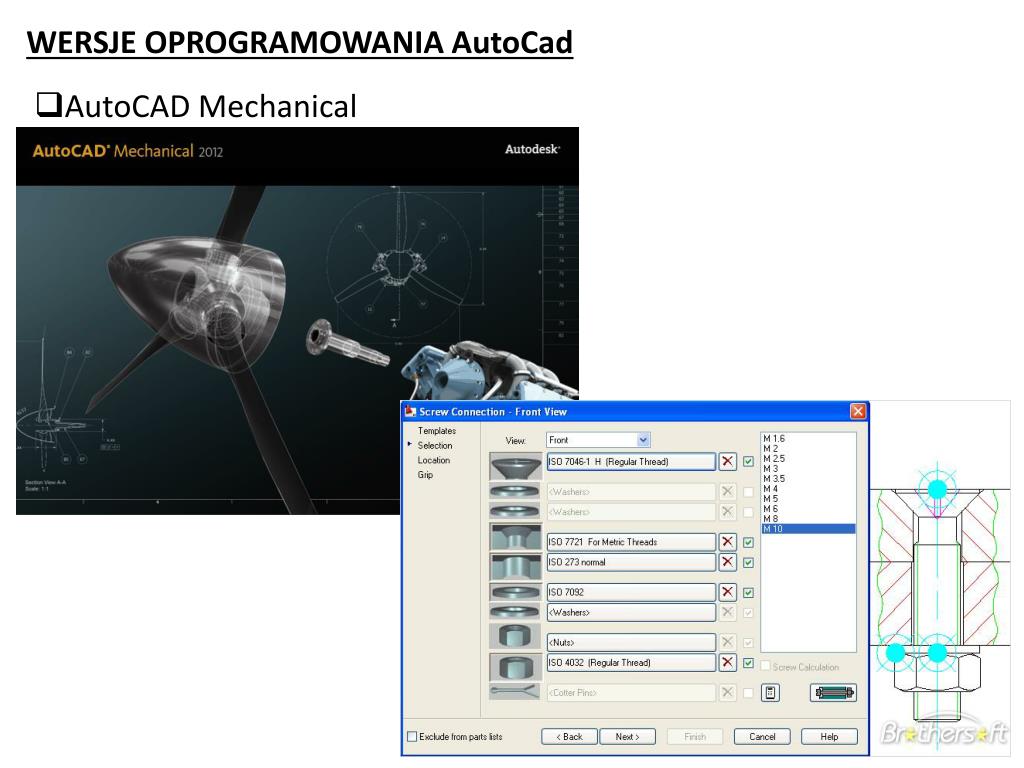This screenshot has width=1024, height=768.
Task: Click the screw assembly preview icon button
Action: click(833, 692)
